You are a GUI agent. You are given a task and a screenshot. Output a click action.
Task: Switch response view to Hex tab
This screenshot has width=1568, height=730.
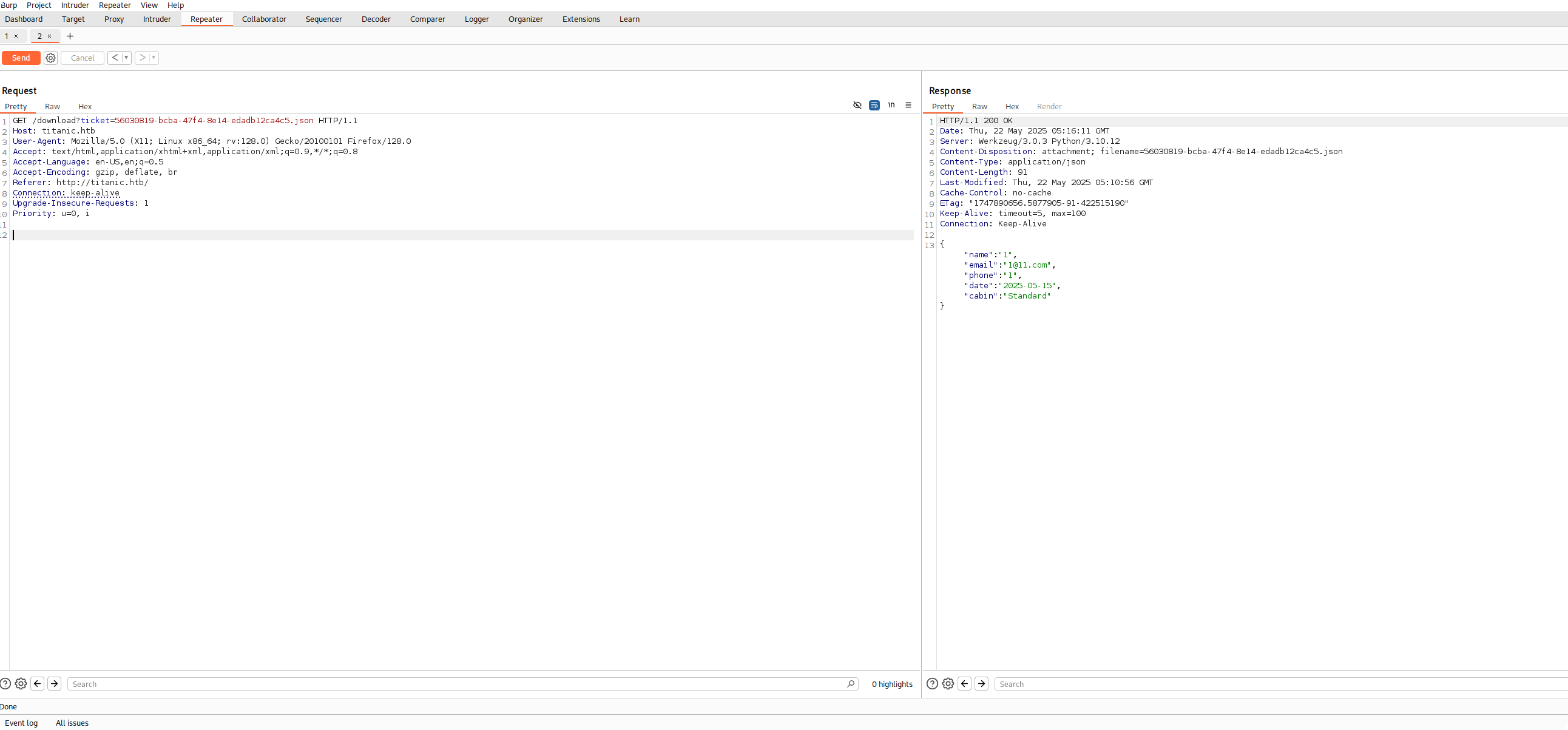tap(1012, 107)
